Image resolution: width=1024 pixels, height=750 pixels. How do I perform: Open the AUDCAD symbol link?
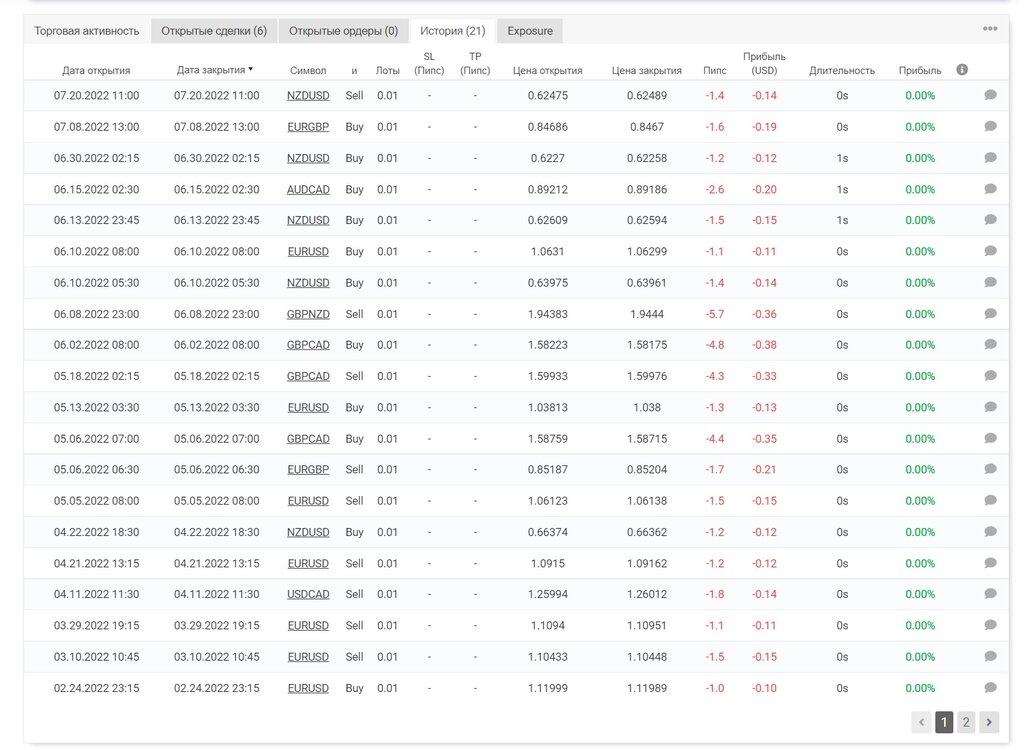308,189
